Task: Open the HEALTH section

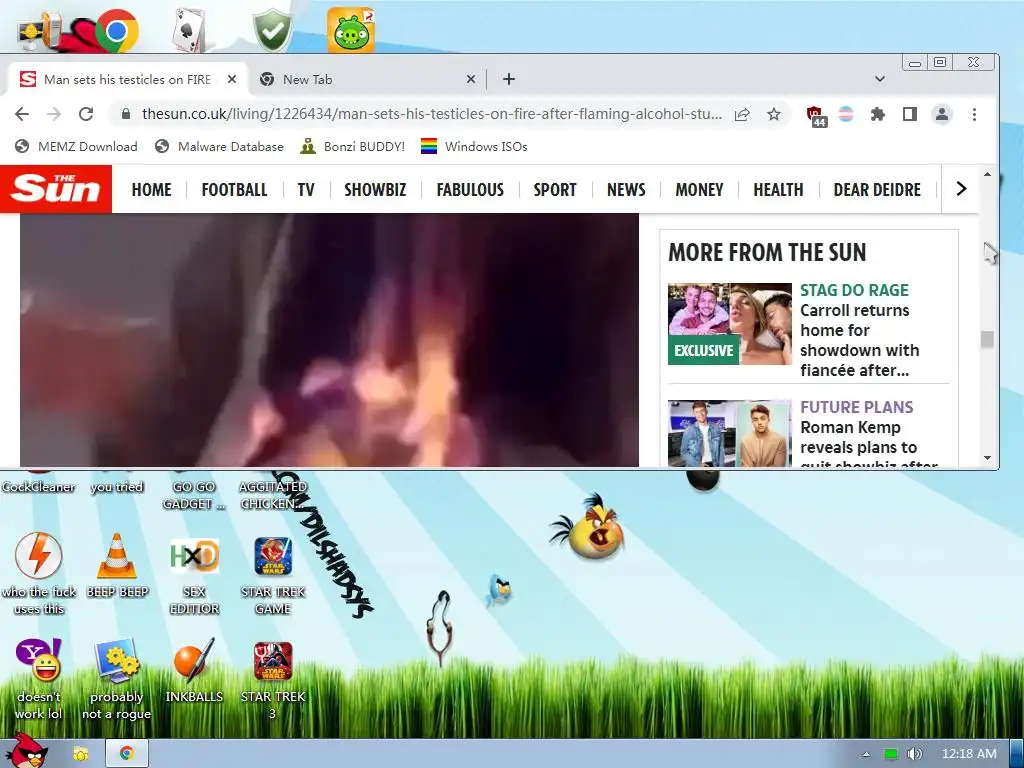Action: (x=778, y=189)
